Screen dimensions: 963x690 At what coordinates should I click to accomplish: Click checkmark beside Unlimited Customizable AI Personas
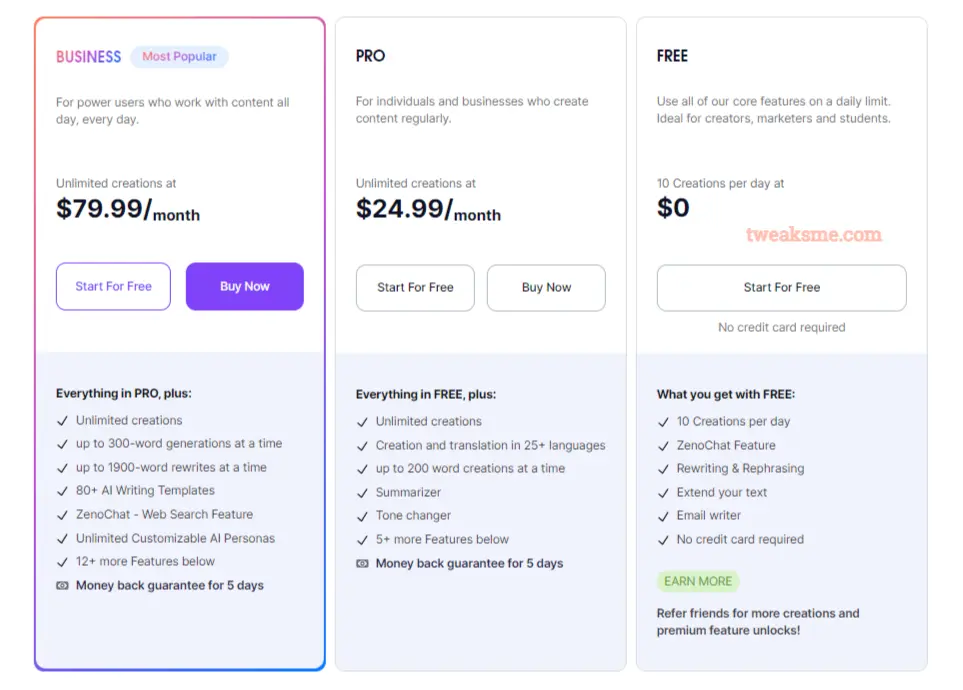pos(62,539)
